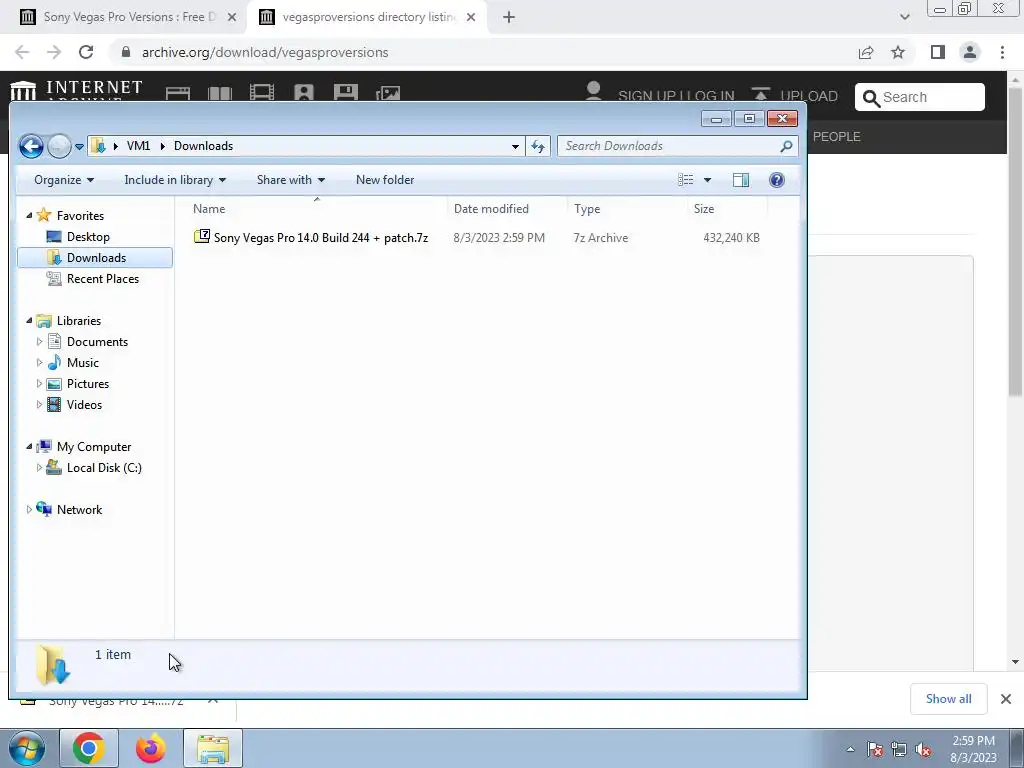The height and width of the screenshot is (768, 1024).
Task: Open the Include in library menu
Action: (175, 180)
